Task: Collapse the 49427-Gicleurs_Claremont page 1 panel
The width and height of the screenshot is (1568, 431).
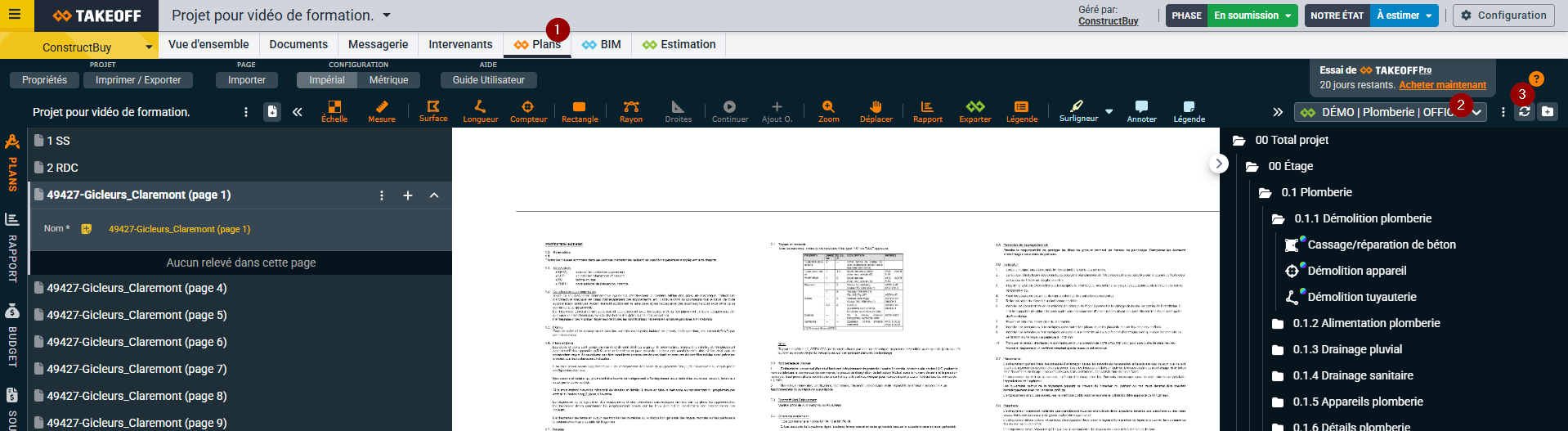Action: (434, 195)
